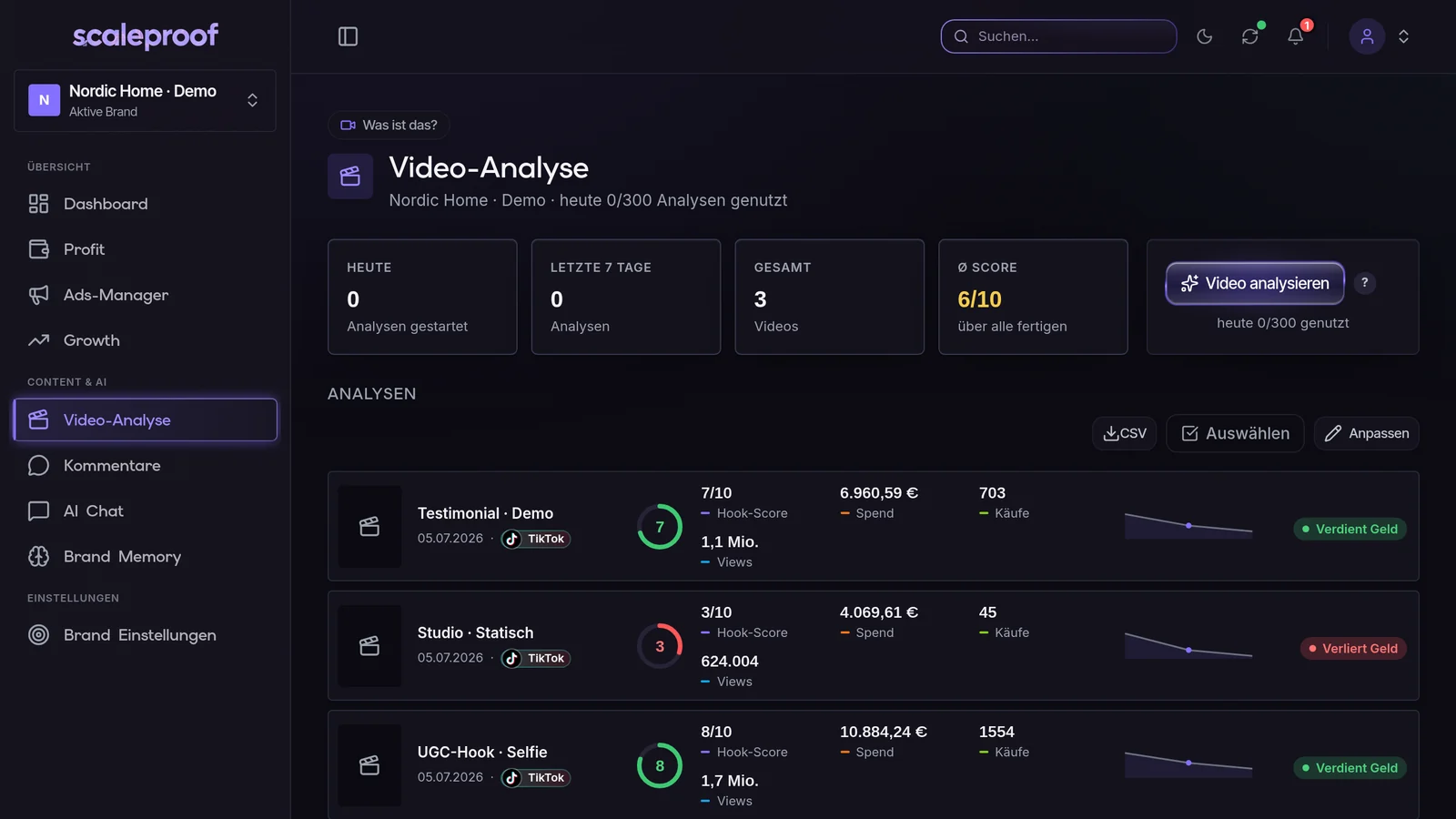Click the question mark help icon
Image resolution: width=1456 pixels, height=819 pixels.
1364,283
